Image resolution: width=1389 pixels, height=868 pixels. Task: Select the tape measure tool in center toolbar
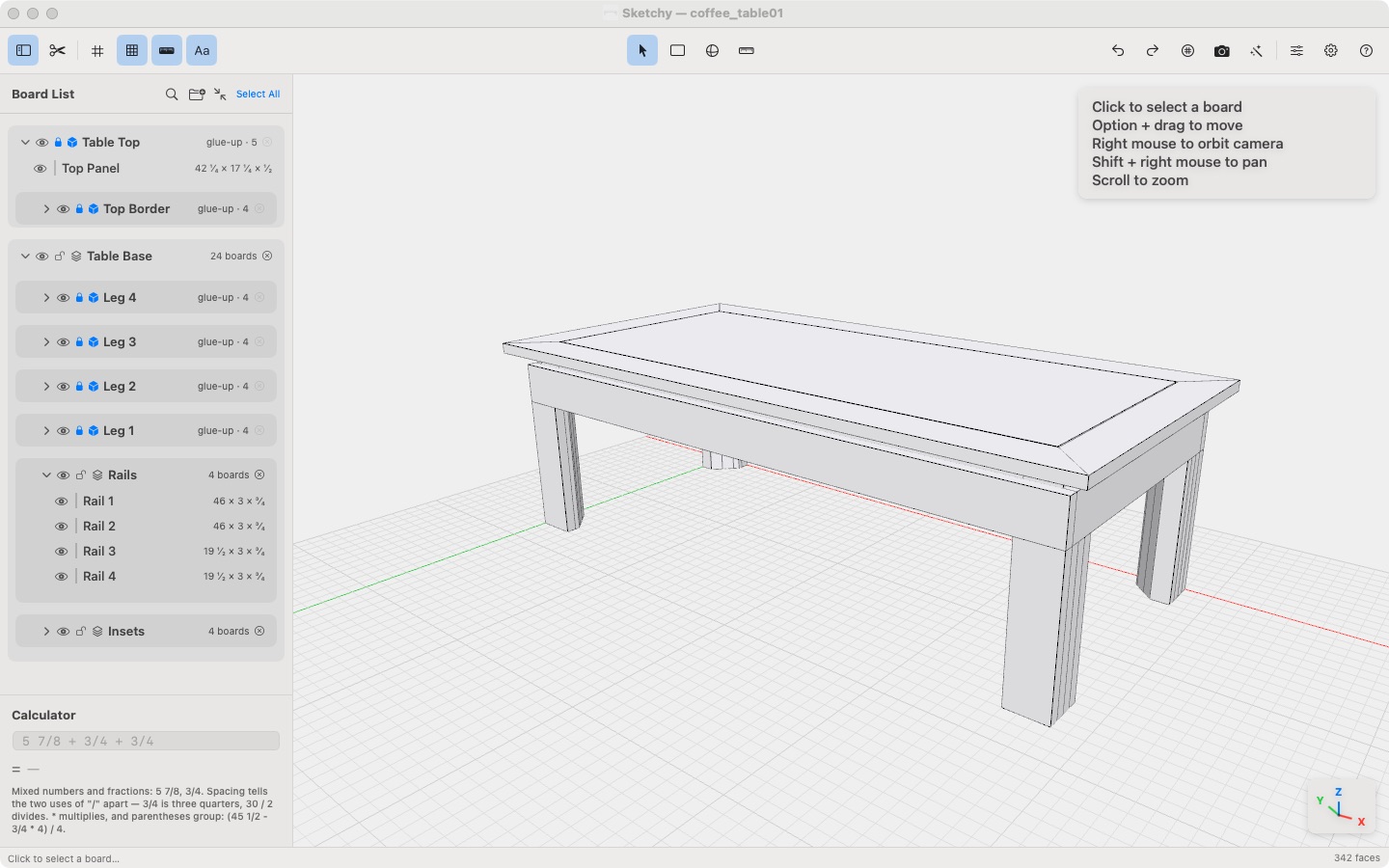(x=747, y=50)
